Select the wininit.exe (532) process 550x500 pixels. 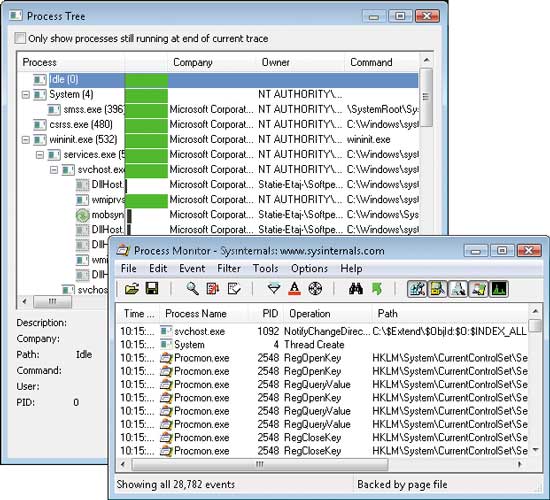218,140
